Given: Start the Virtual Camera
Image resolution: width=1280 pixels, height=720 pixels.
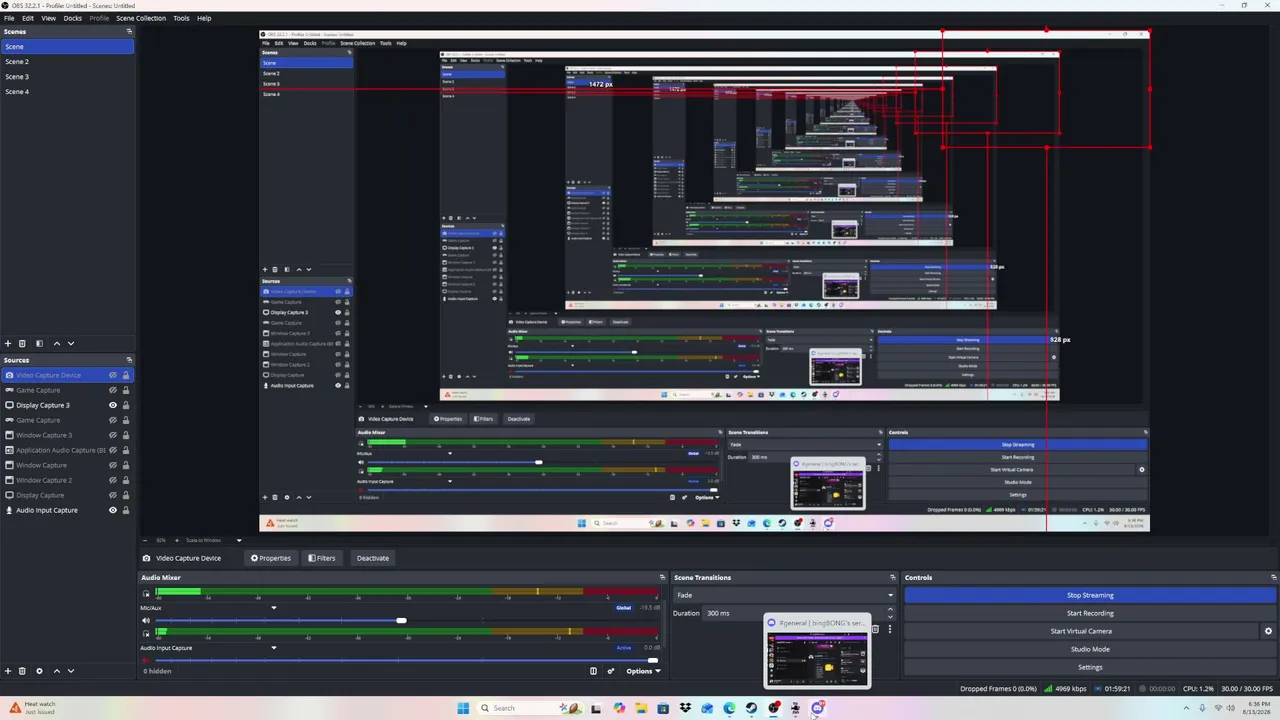Looking at the screenshot, I should (x=1081, y=631).
